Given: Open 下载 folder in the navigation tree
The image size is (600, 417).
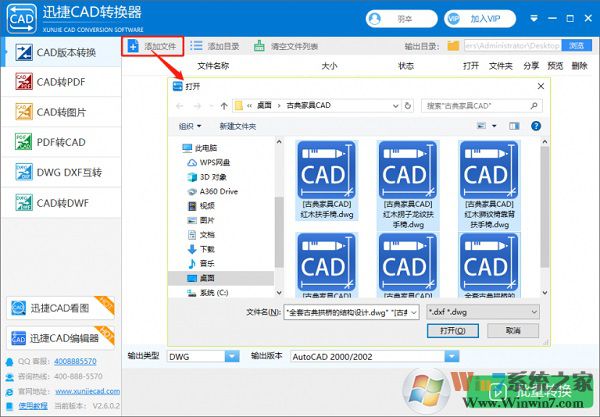Looking at the screenshot, I should [x=202, y=249].
